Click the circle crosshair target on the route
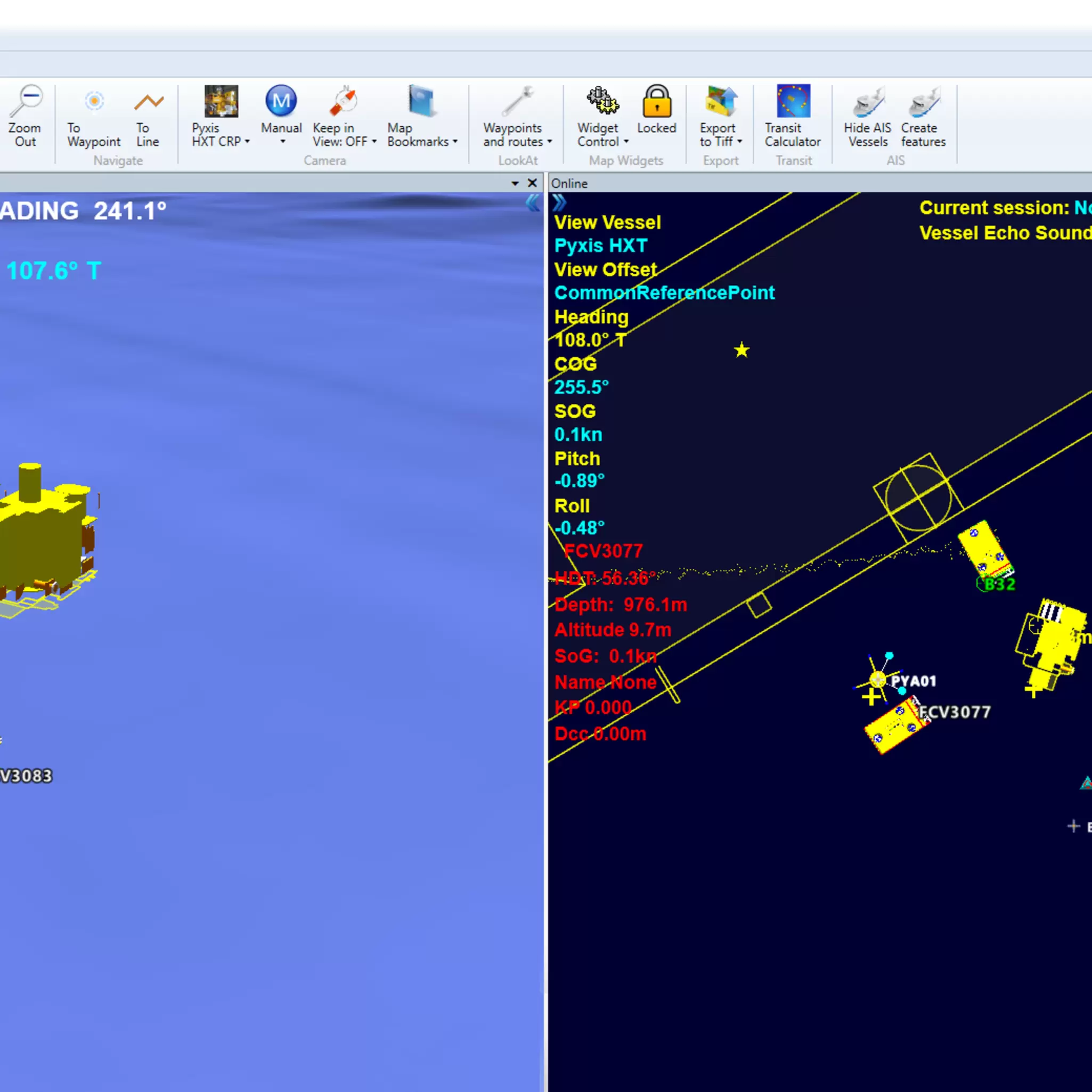 point(918,498)
